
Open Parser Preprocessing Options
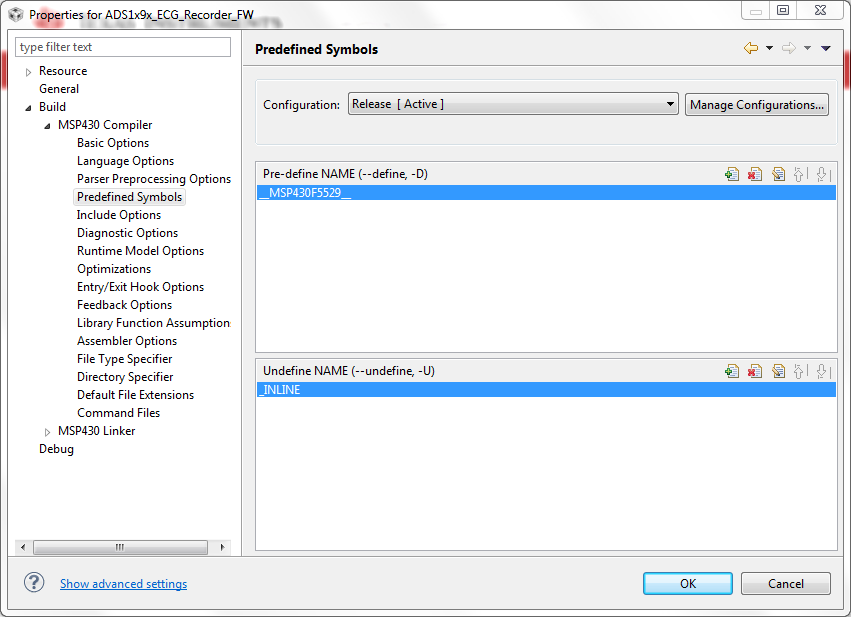[x=154, y=179]
